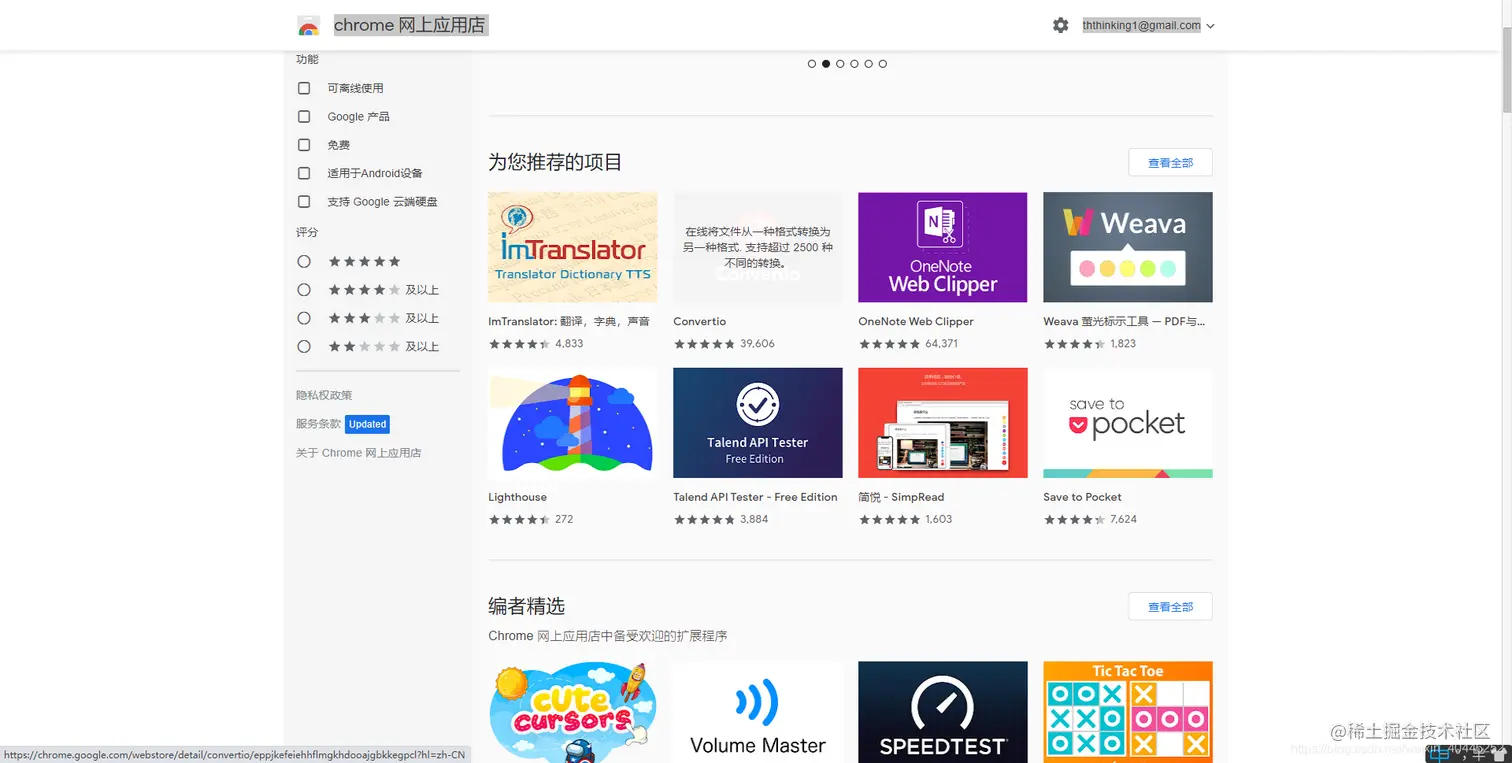Image resolution: width=1512 pixels, height=763 pixels.
Task: Select the 四星及以上 rating filter
Action: click(304, 289)
